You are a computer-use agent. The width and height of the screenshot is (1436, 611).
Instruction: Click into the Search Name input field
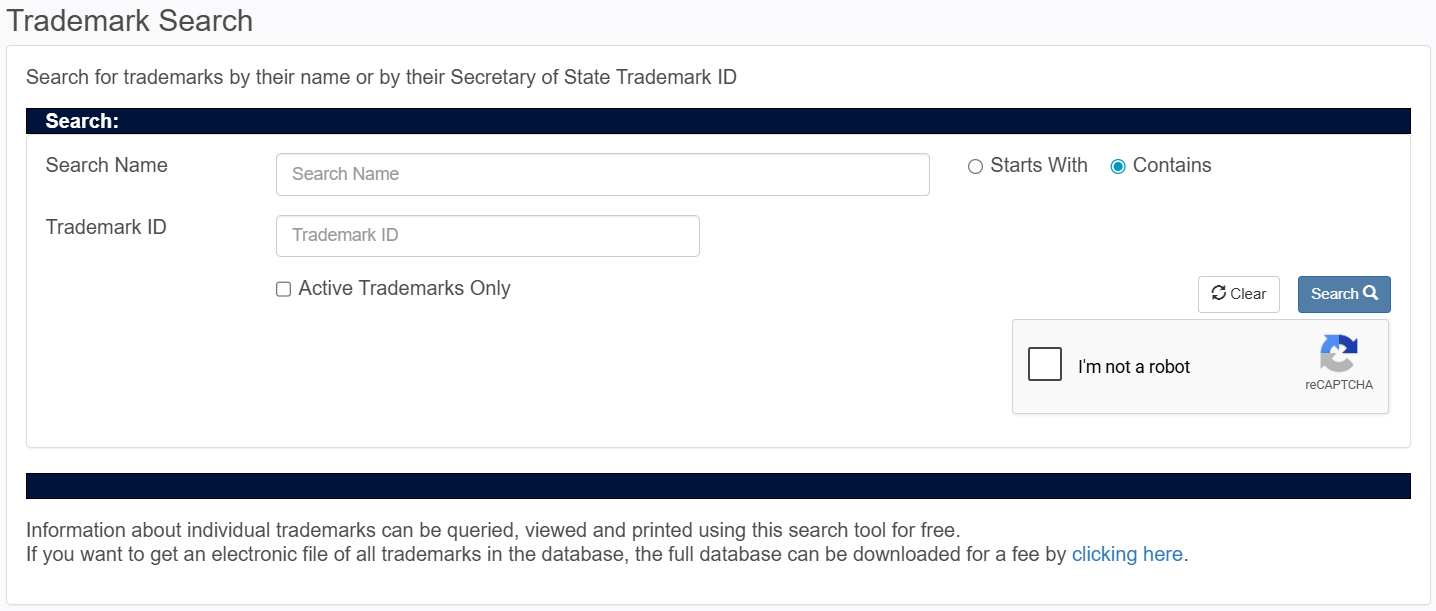coord(603,174)
